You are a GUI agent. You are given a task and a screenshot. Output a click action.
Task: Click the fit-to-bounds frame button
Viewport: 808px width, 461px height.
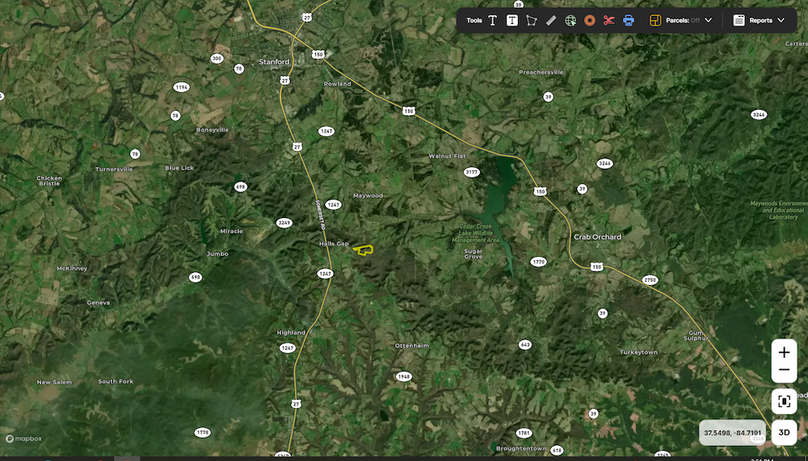(x=784, y=401)
